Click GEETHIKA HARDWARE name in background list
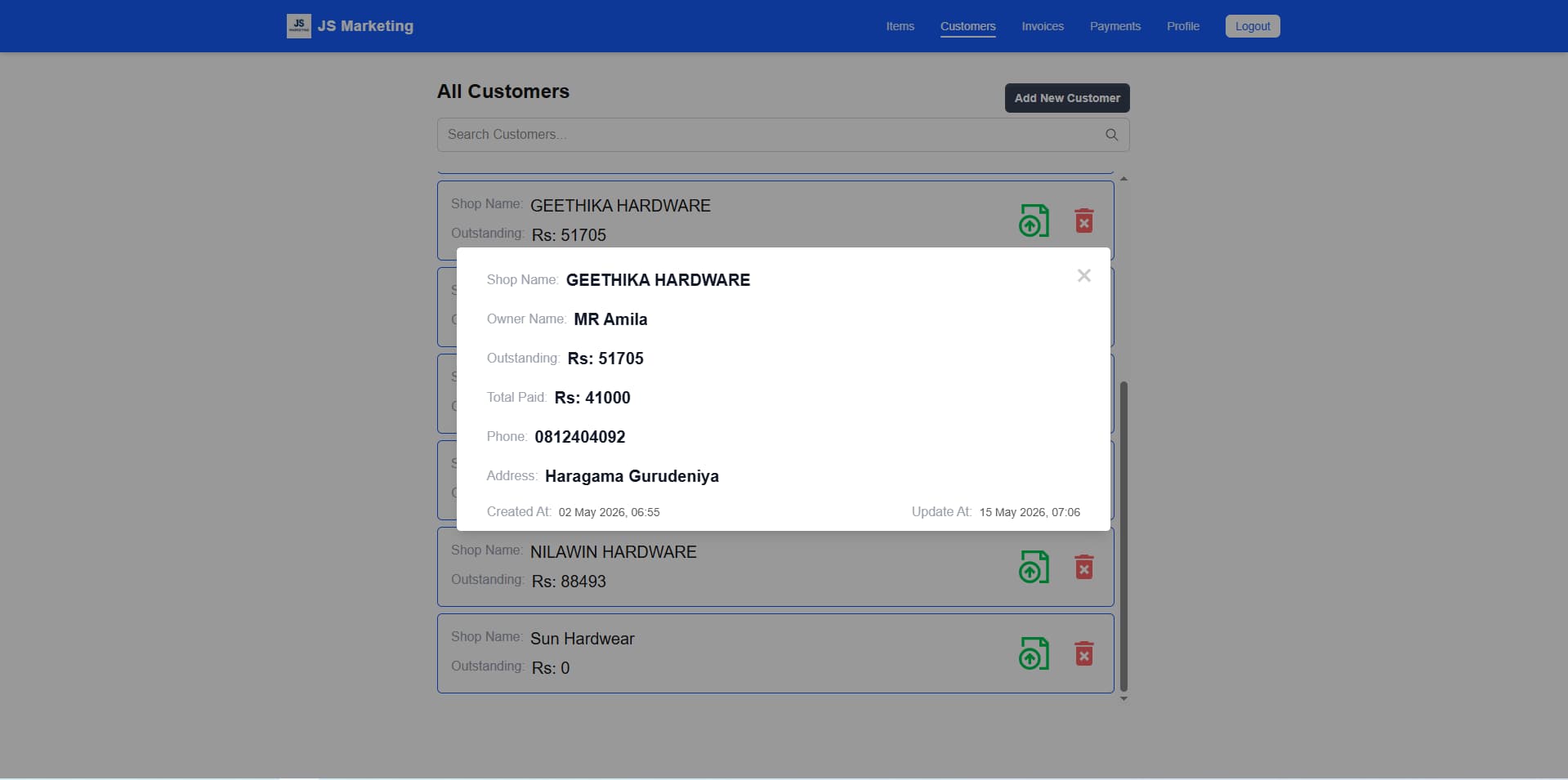The image size is (1568, 780). tap(620, 206)
